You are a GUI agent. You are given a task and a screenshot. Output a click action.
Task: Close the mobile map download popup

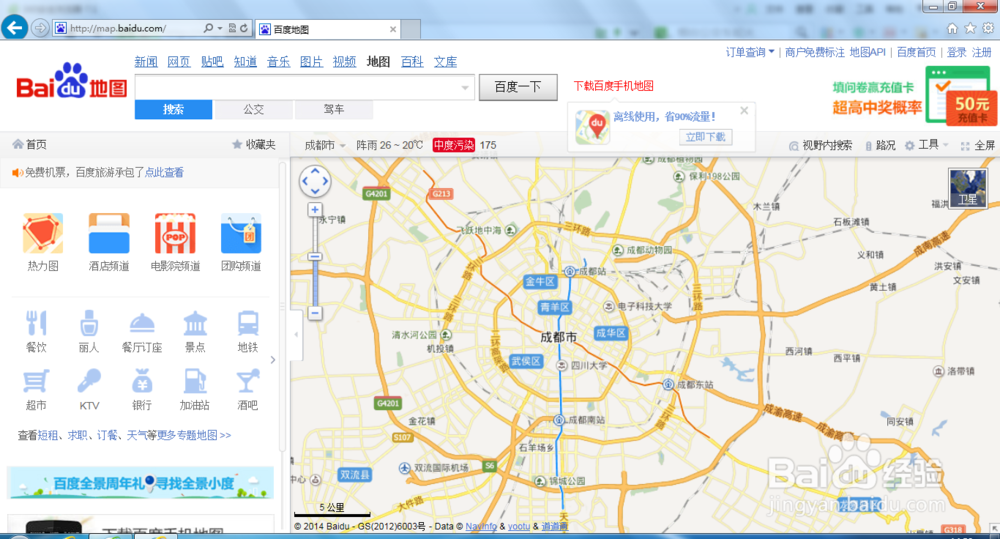[744, 110]
